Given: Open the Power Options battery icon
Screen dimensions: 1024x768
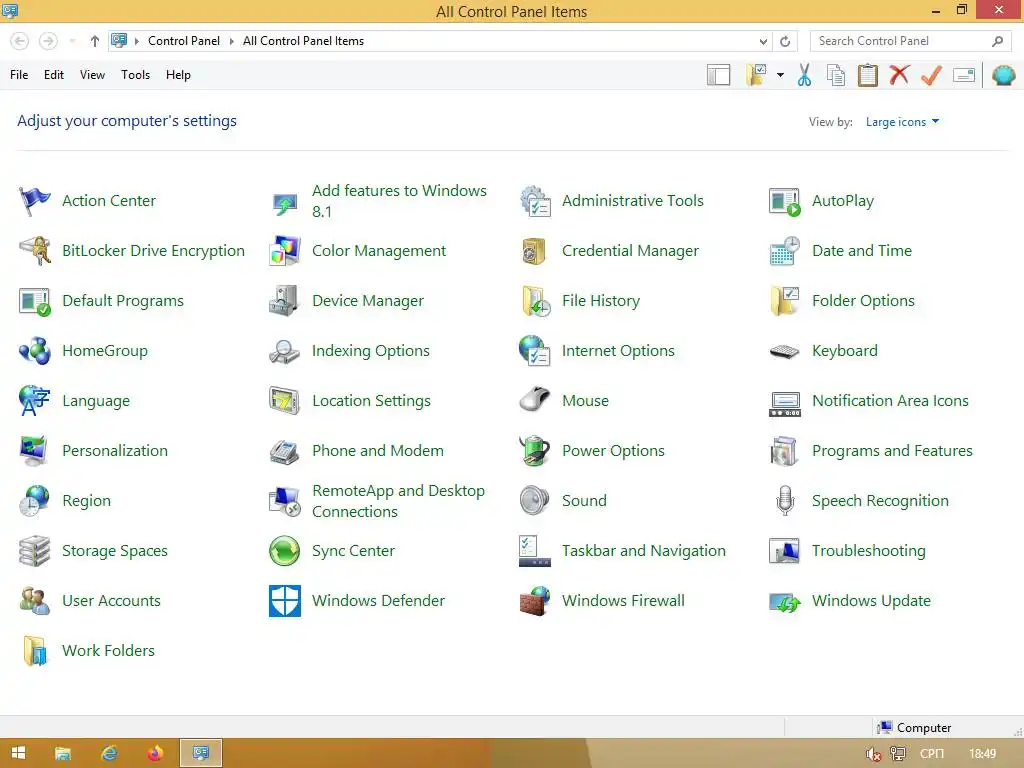Looking at the screenshot, I should point(535,451).
